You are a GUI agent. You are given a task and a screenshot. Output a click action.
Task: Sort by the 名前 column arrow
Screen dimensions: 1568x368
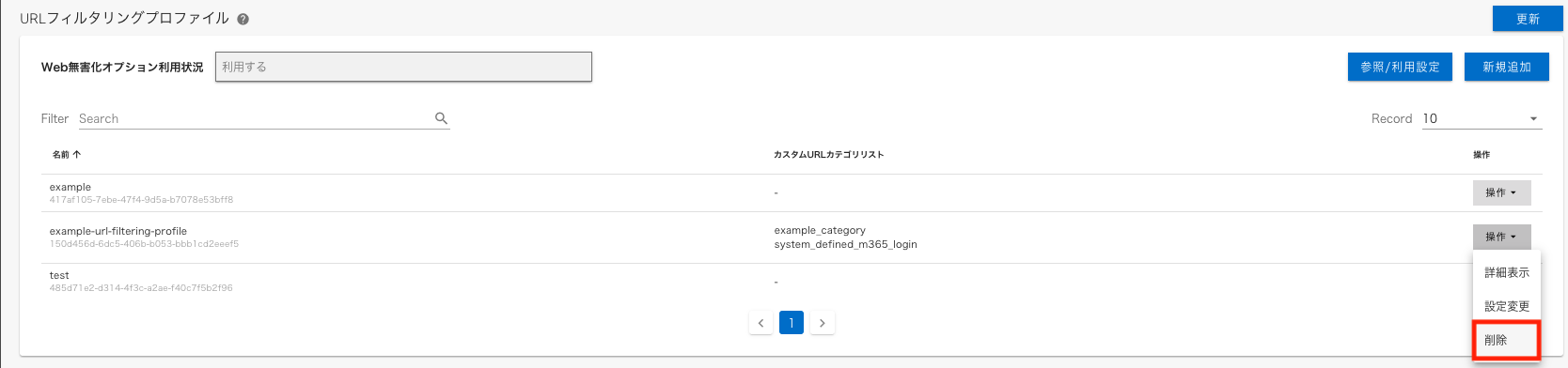coord(77,154)
